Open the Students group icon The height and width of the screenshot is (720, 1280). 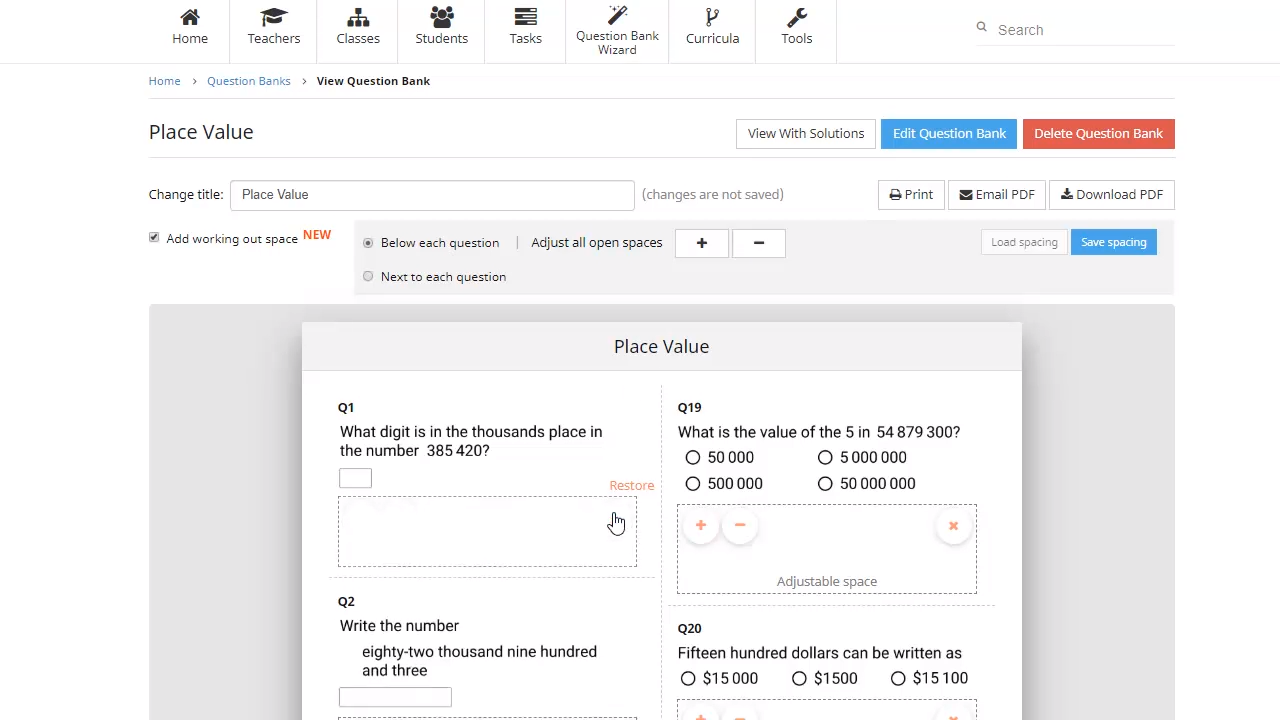[x=441, y=18]
